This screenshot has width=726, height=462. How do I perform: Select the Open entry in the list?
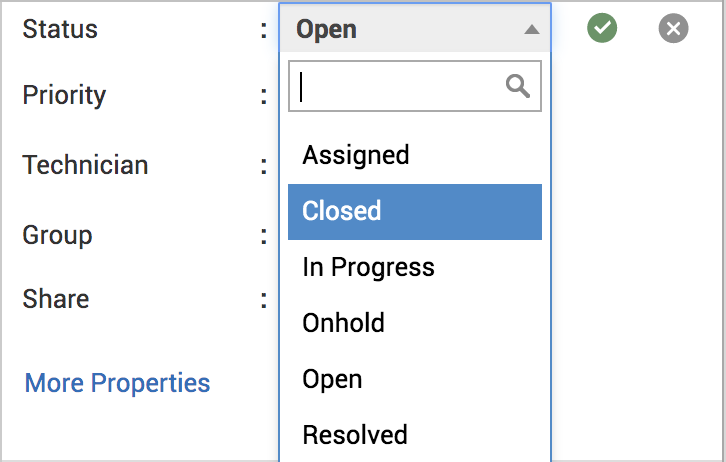click(x=332, y=379)
